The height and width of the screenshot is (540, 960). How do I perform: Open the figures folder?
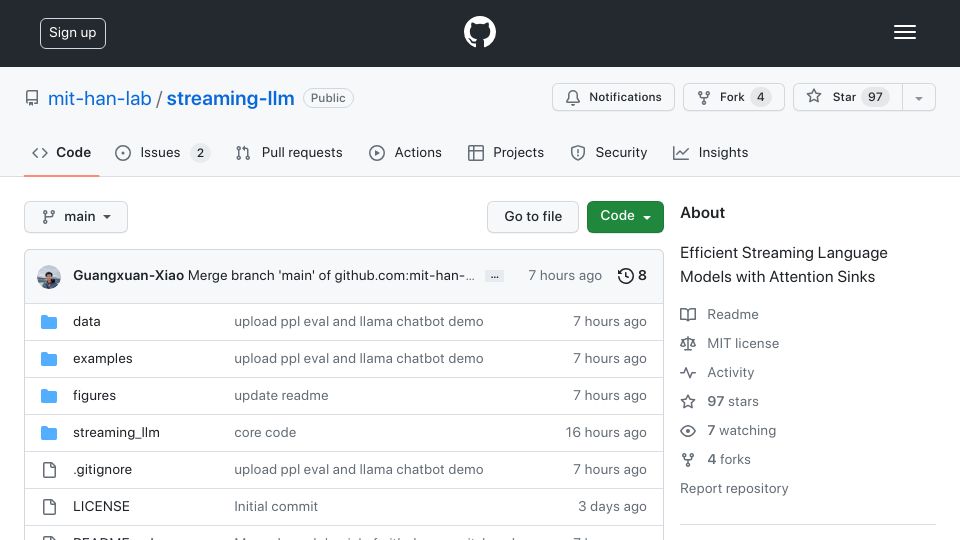(x=94, y=396)
